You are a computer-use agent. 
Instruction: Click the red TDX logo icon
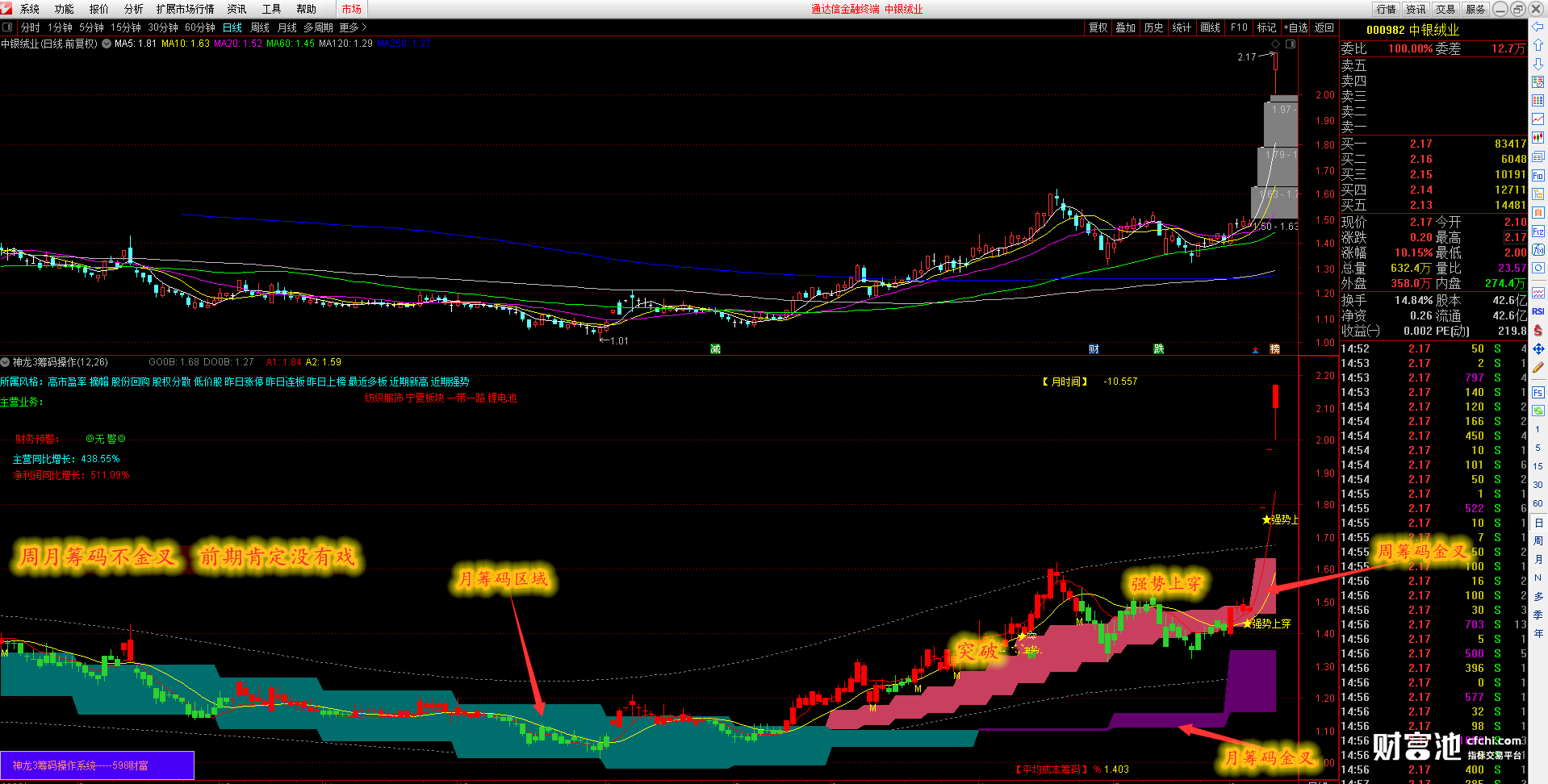click(x=7, y=9)
